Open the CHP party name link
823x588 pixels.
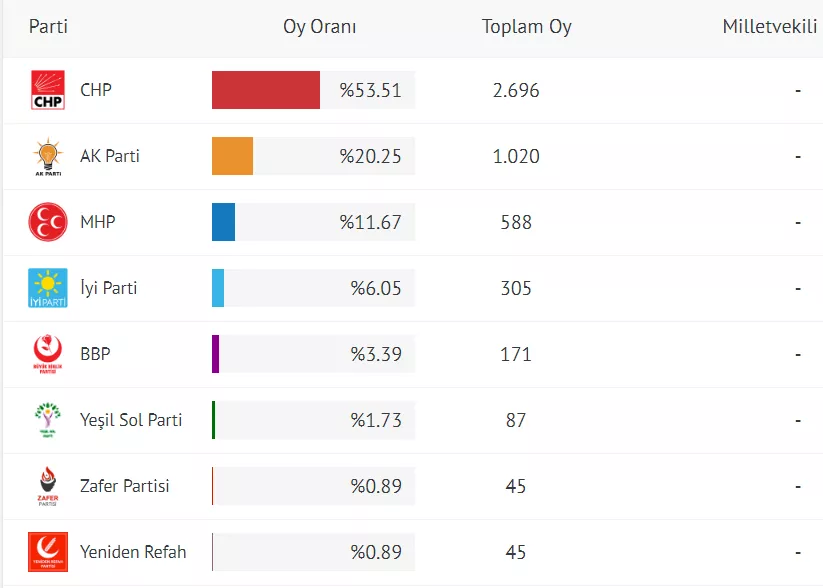pyautogui.click(x=96, y=90)
